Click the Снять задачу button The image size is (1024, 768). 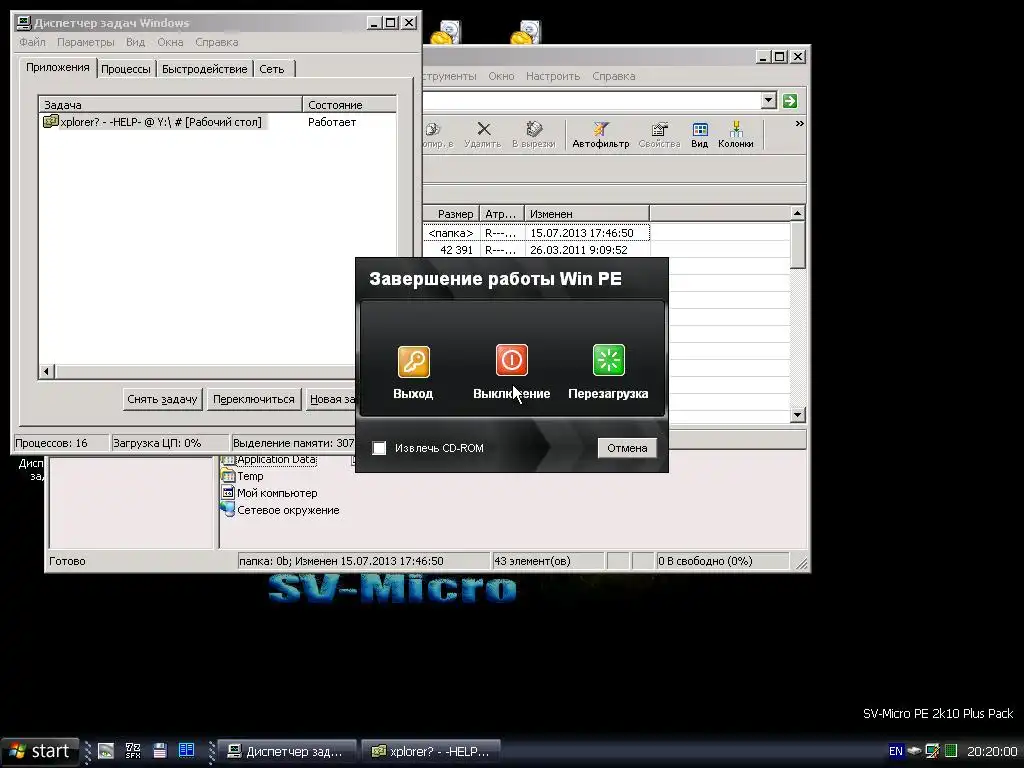(162, 399)
